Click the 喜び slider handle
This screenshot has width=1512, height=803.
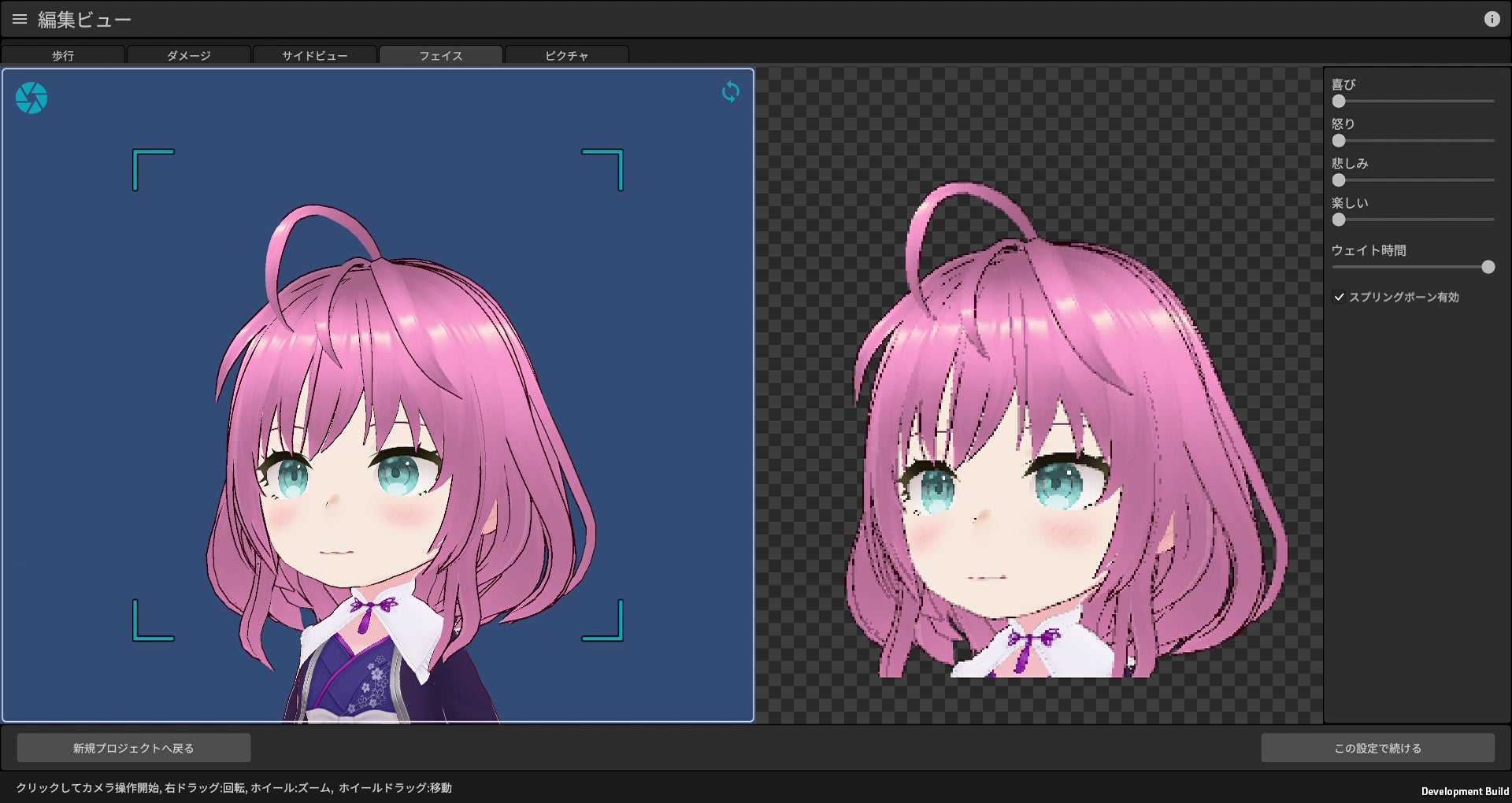tap(1339, 102)
